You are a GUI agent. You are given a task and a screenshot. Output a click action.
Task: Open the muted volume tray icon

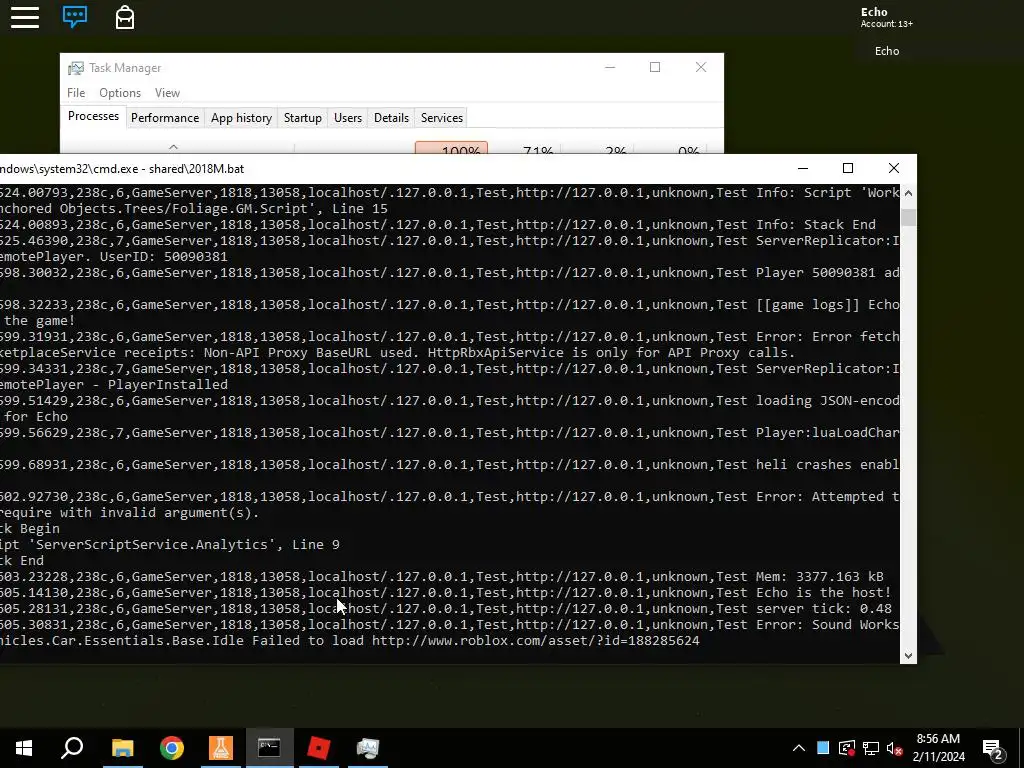pyautogui.click(x=895, y=748)
